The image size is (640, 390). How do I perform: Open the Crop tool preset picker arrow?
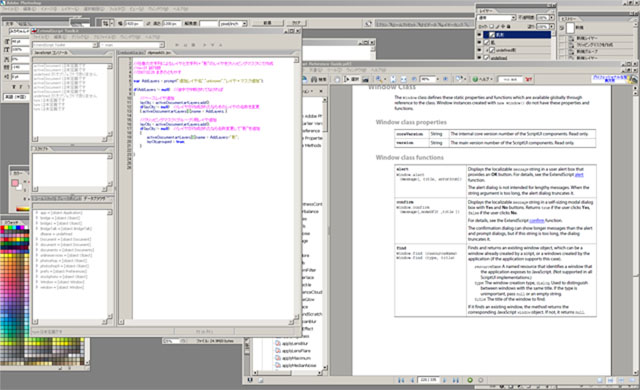111,23
